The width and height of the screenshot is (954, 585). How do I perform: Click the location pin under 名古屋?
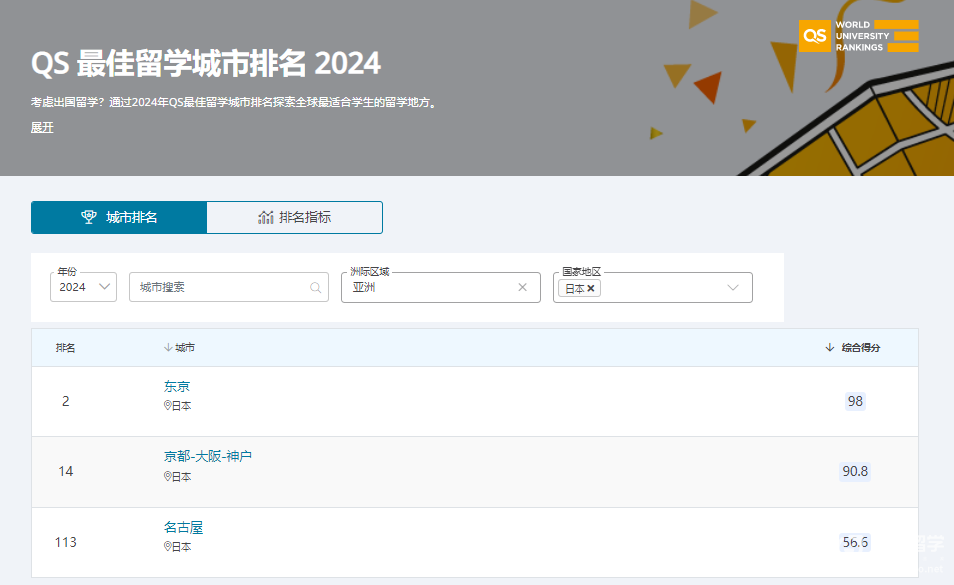tap(167, 547)
